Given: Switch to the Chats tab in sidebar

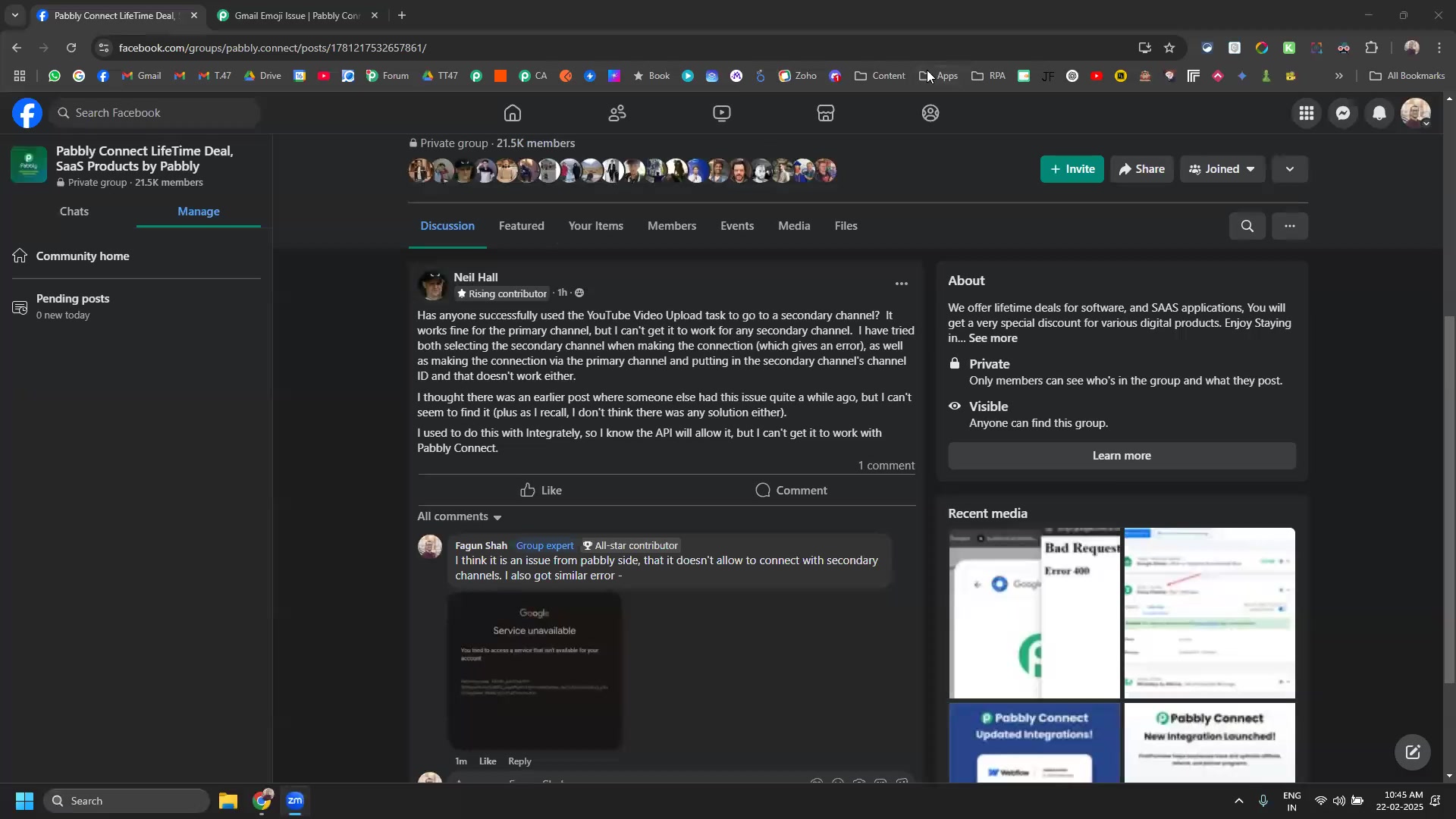Looking at the screenshot, I should point(74,212).
